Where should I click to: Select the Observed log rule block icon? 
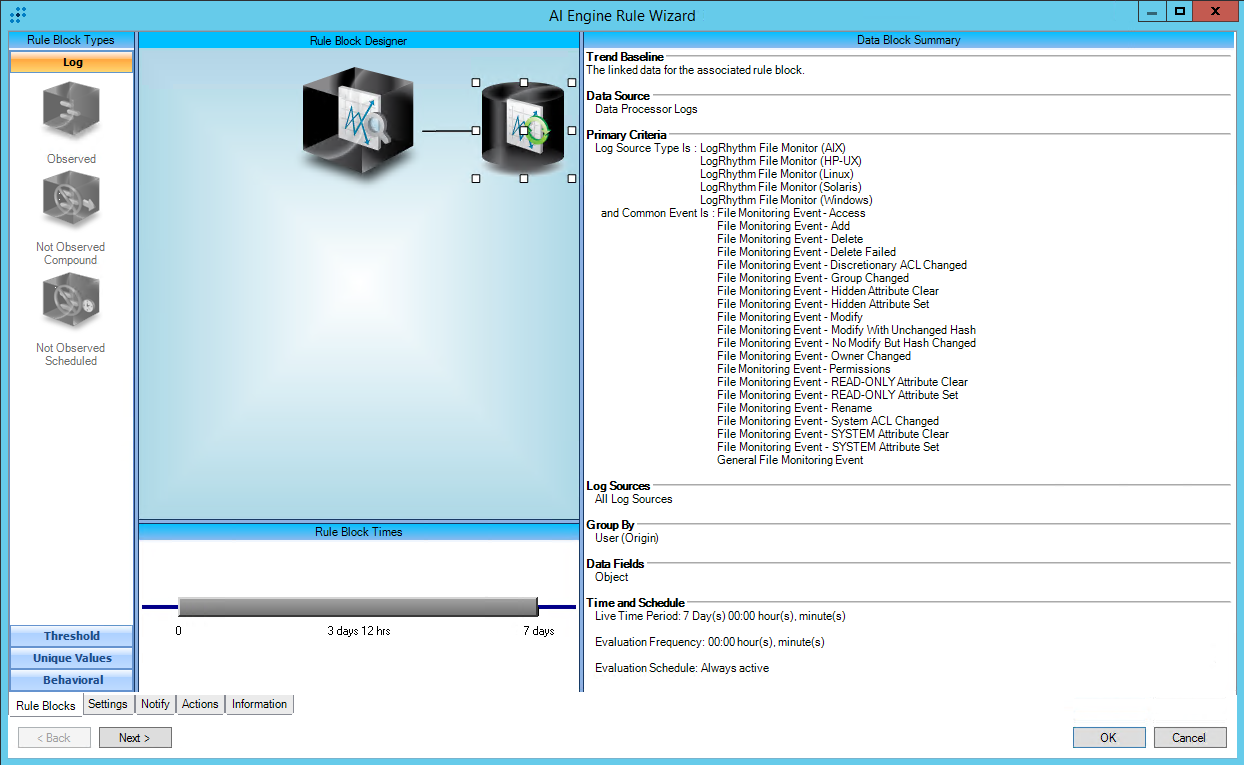click(71, 113)
